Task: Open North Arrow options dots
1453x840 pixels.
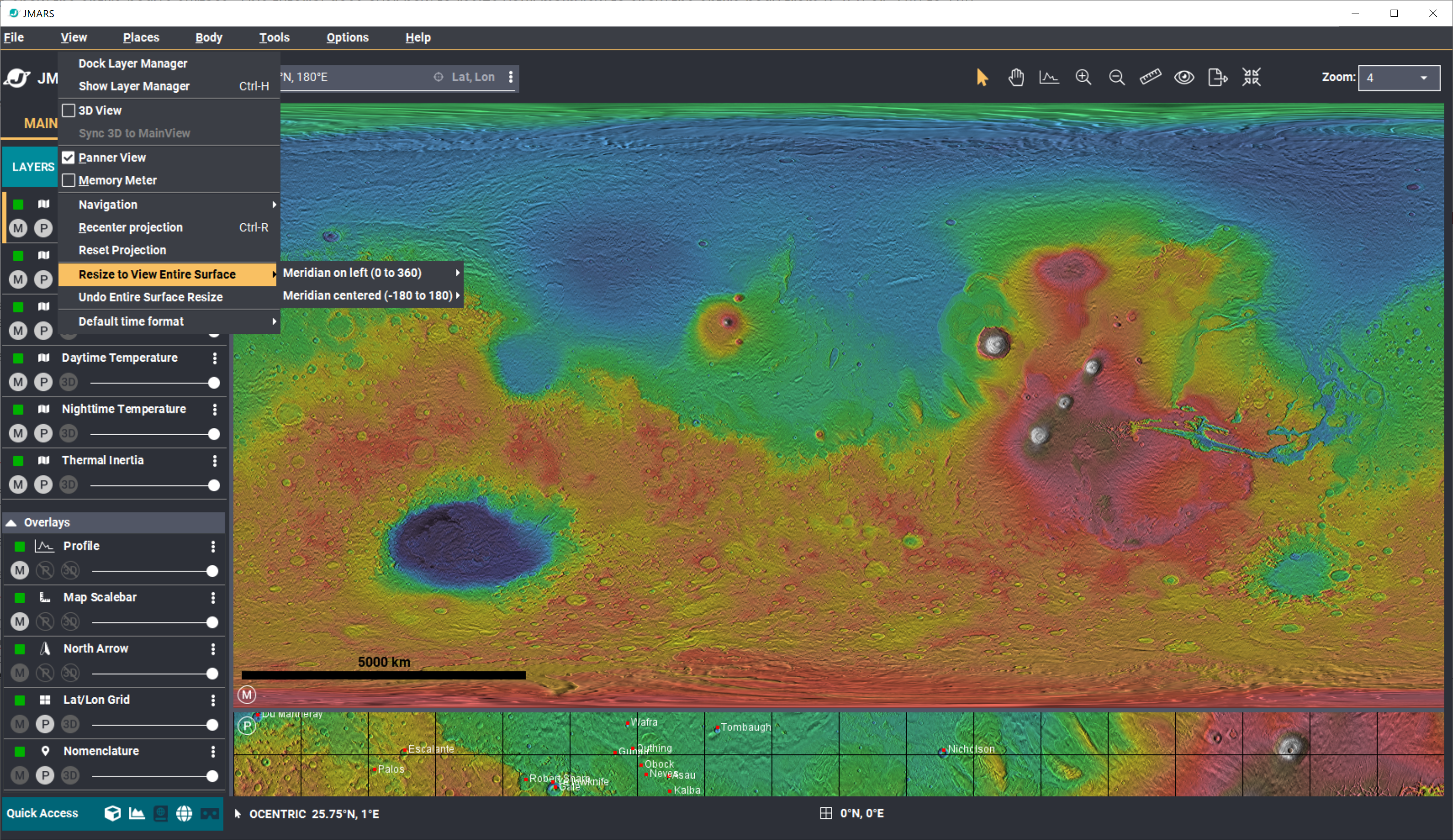Action: pos(213,649)
